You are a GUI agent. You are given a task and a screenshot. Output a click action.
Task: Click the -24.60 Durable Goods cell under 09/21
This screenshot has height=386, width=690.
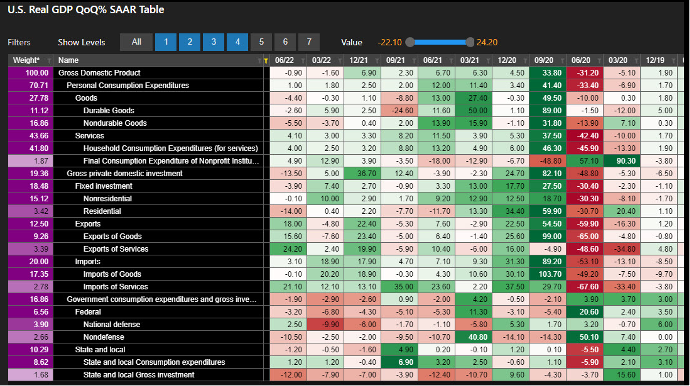(400, 110)
